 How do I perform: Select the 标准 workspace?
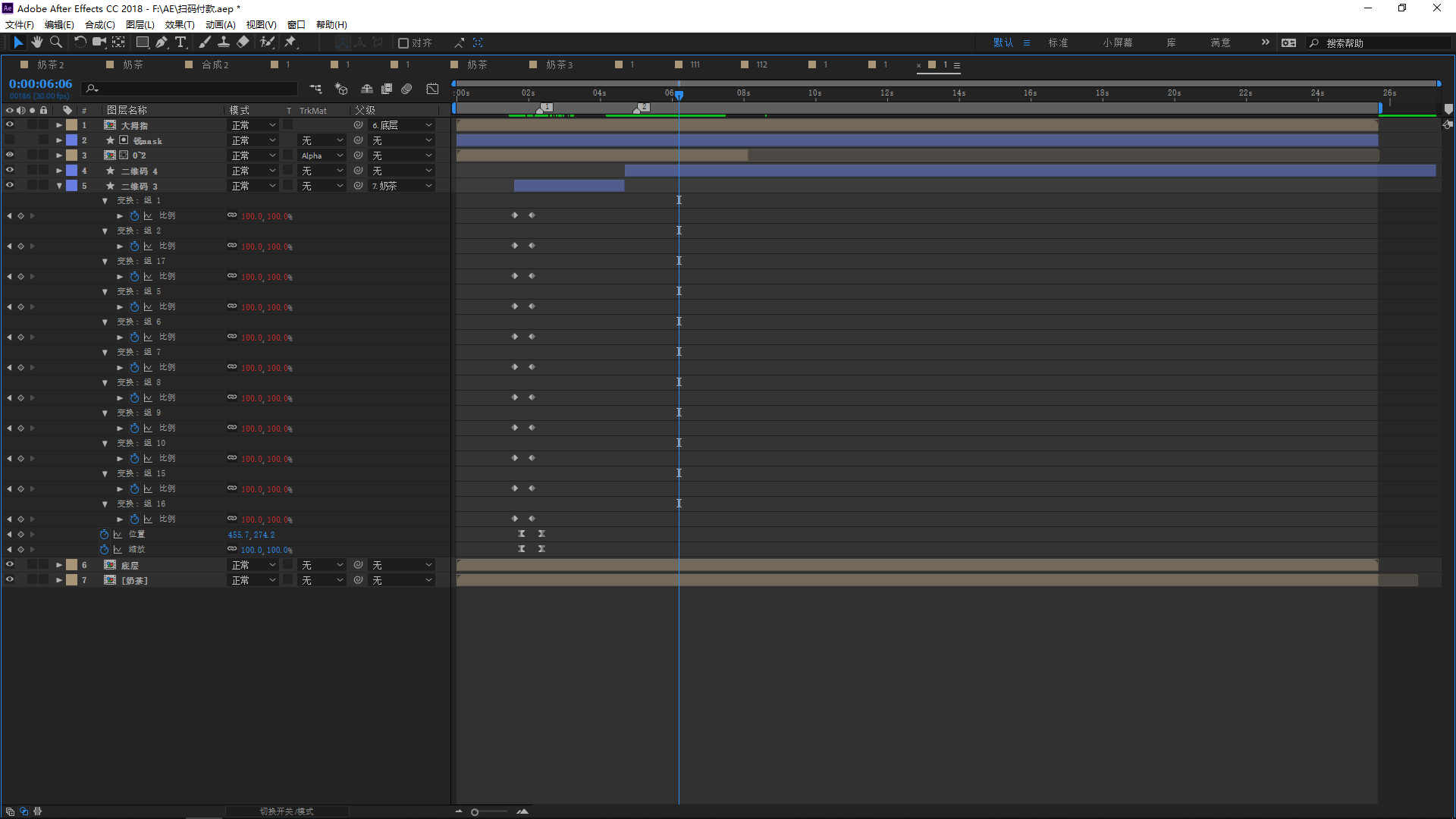tap(1058, 43)
